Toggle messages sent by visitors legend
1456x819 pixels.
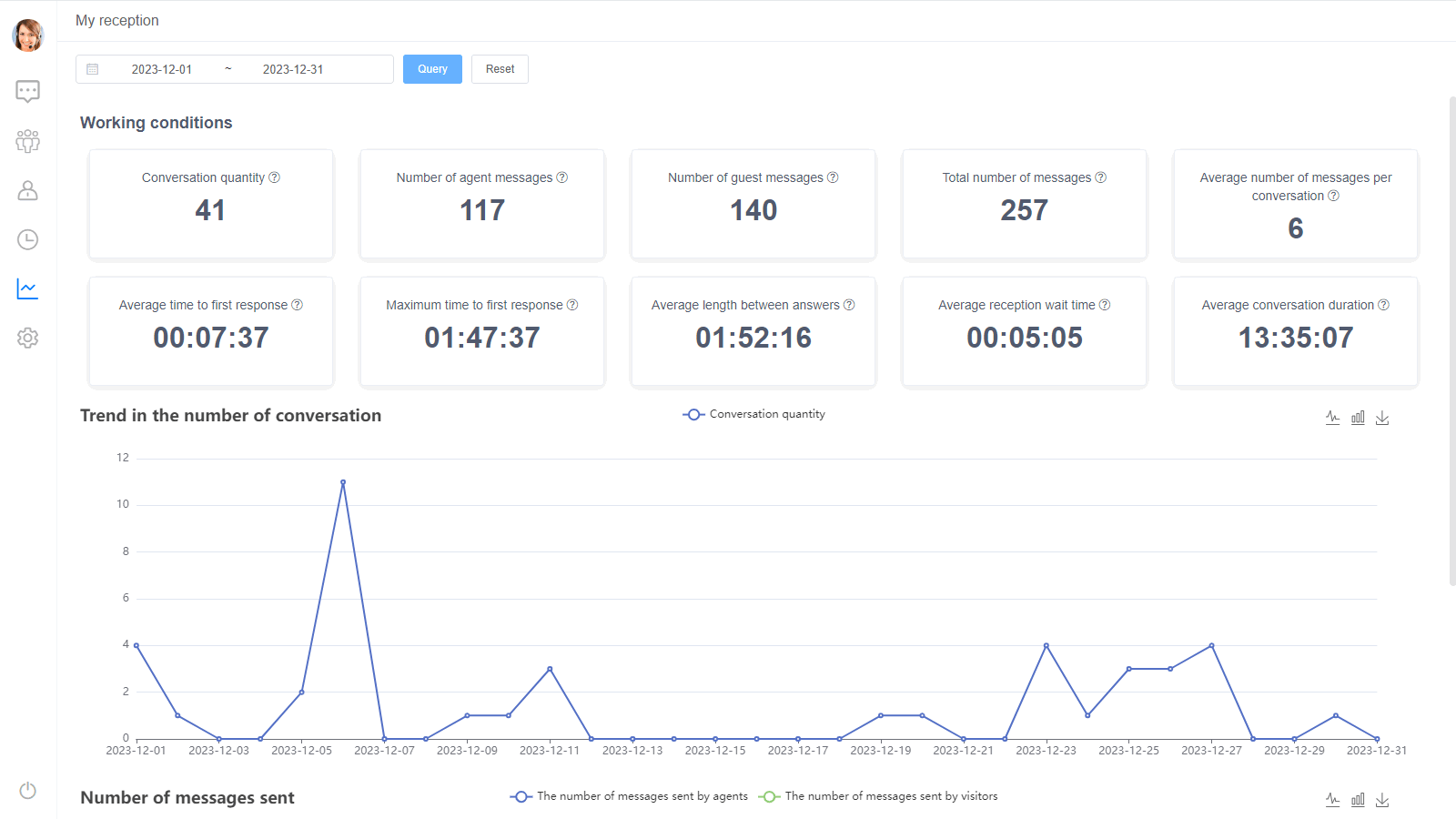tap(878, 796)
